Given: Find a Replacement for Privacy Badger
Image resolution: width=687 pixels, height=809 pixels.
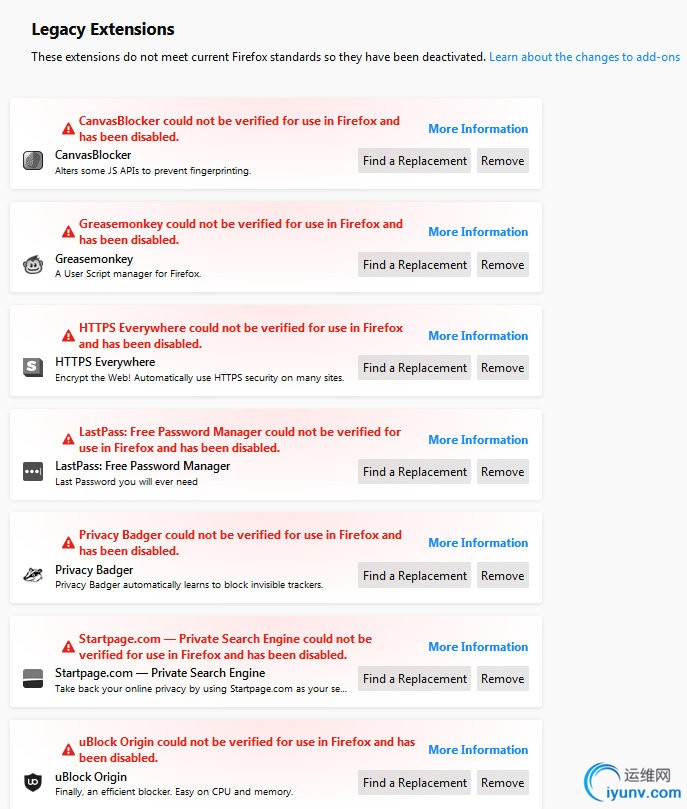Looking at the screenshot, I should [x=415, y=576].
